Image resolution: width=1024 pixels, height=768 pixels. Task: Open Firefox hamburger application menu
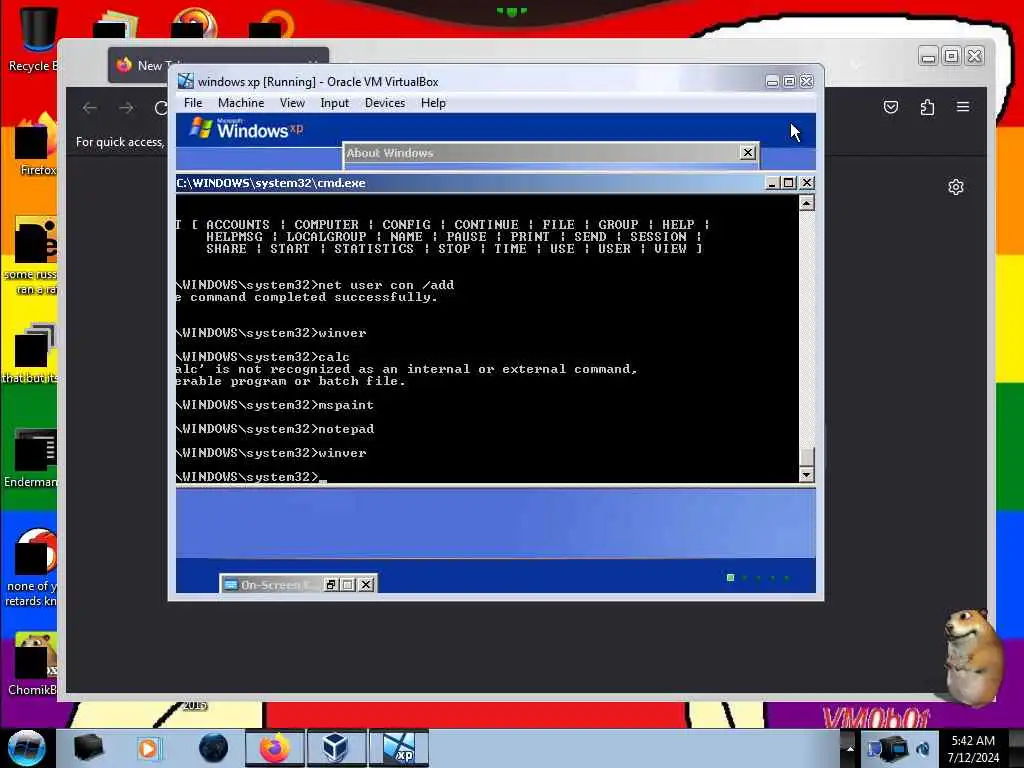click(x=963, y=106)
